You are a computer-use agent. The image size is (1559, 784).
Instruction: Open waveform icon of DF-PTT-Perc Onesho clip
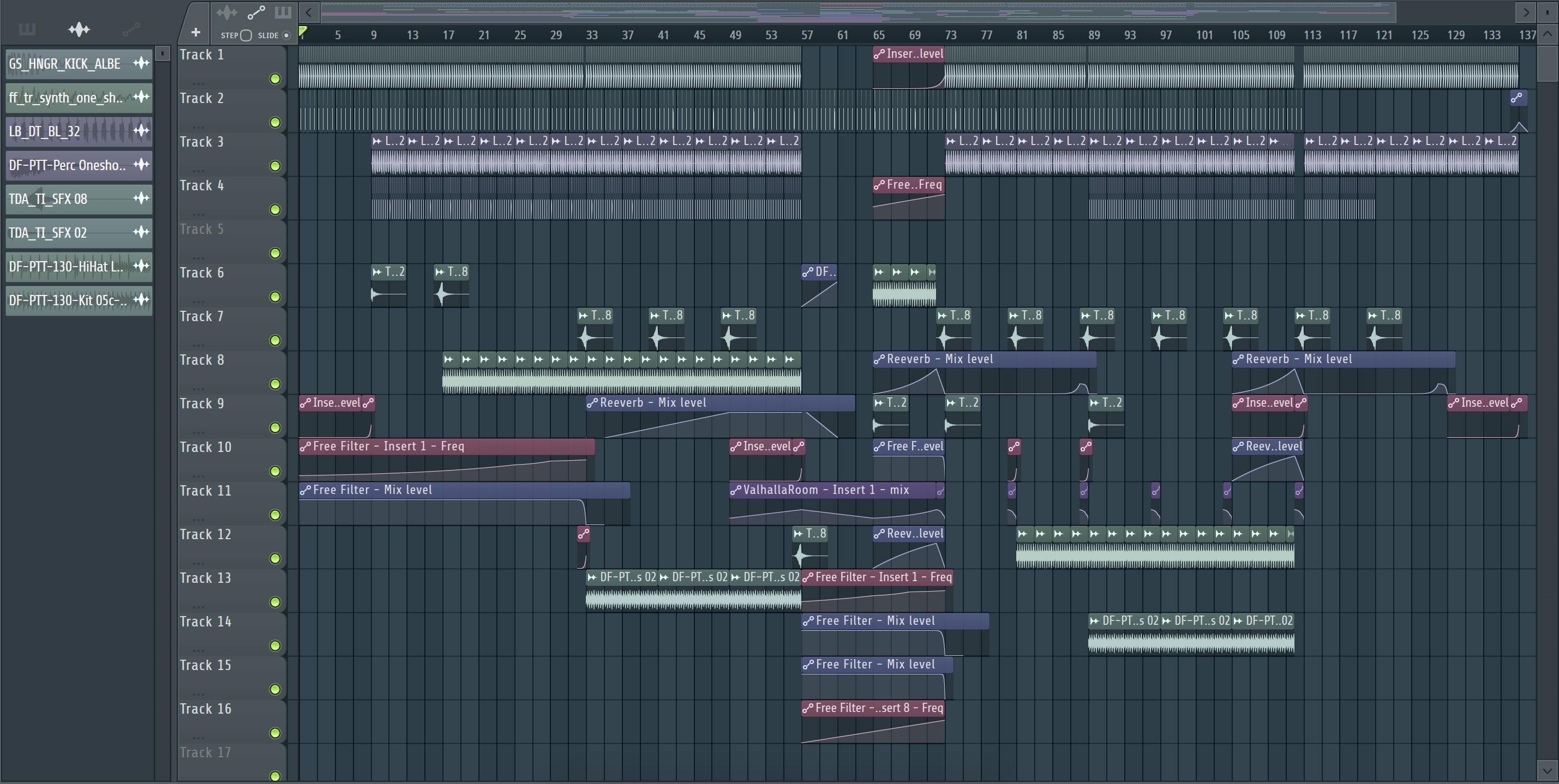pyautogui.click(x=141, y=165)
